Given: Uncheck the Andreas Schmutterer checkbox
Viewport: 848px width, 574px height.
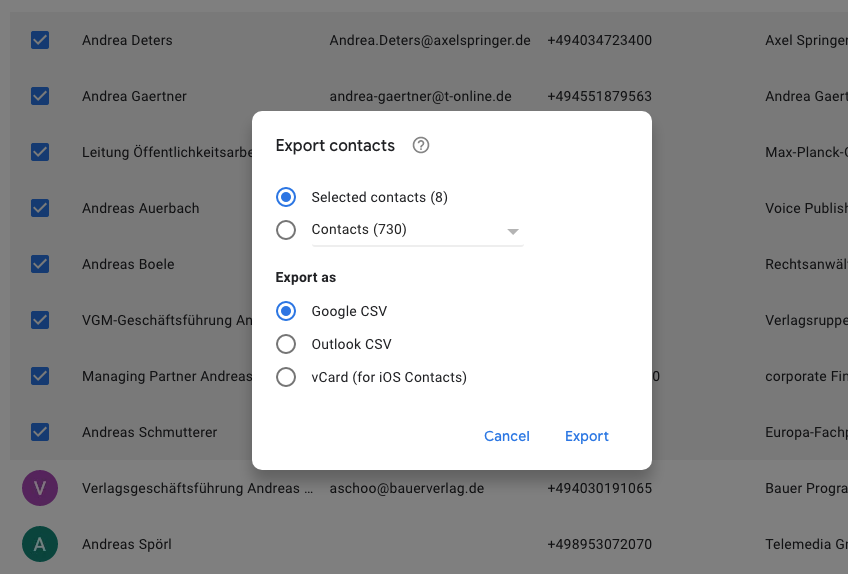Looking at the screenshot, I should pyautogui.click(x=40, y=432).
